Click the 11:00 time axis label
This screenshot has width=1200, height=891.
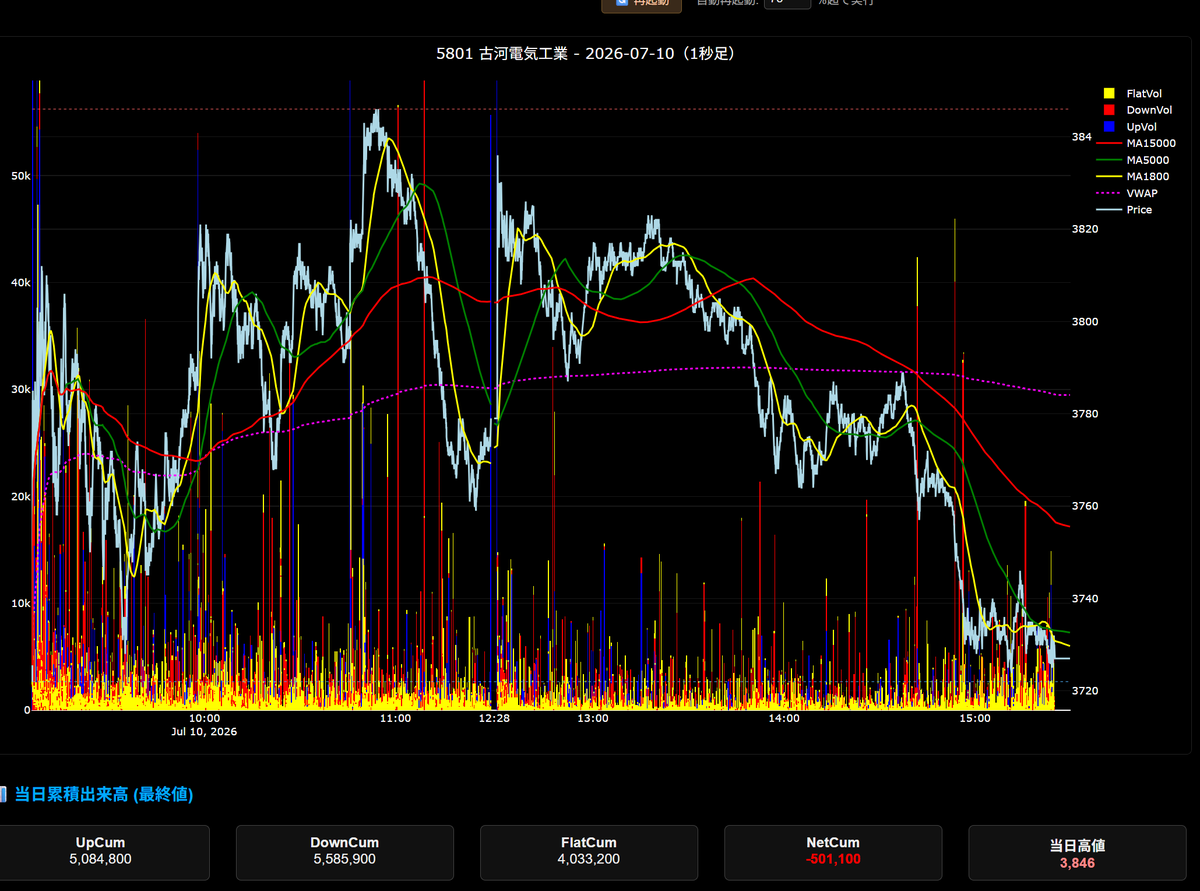(x=395, y=718)
